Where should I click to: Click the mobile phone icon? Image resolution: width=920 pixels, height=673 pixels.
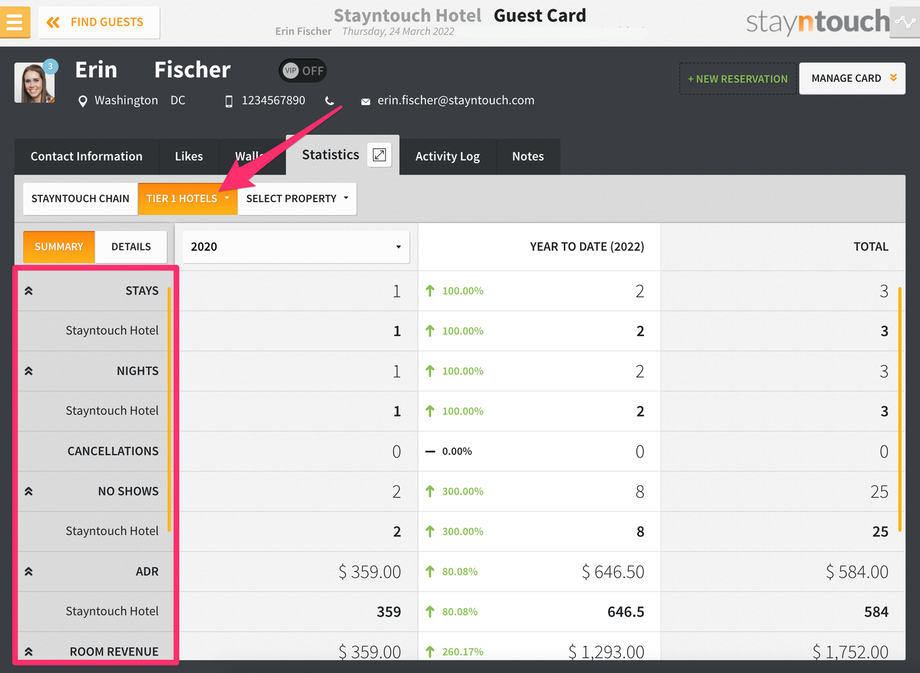[x=229, y=102]
